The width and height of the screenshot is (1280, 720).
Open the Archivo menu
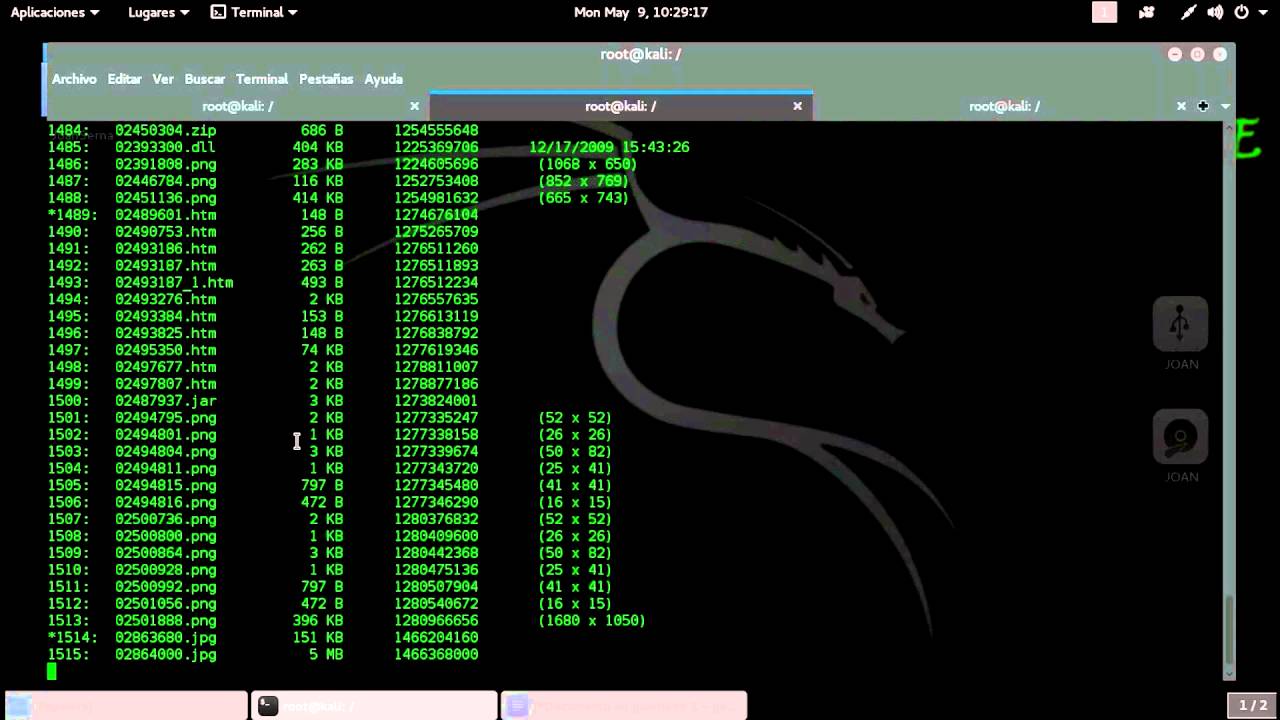pos(74,79)
